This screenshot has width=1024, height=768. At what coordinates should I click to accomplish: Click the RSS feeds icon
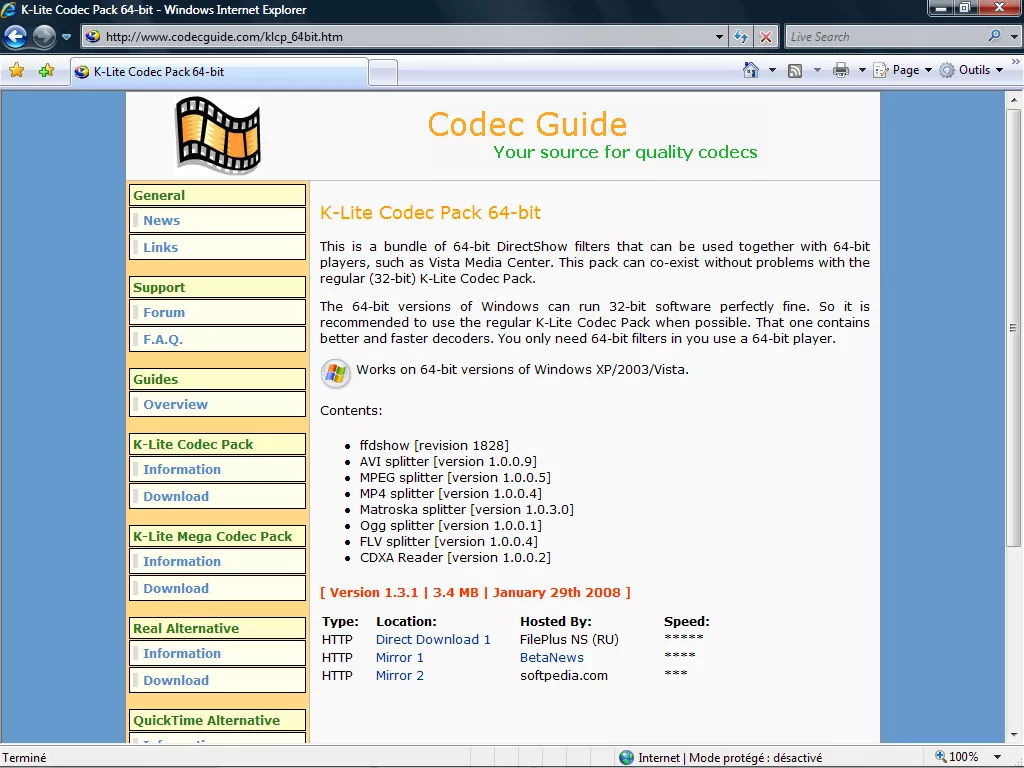point(795,71)
